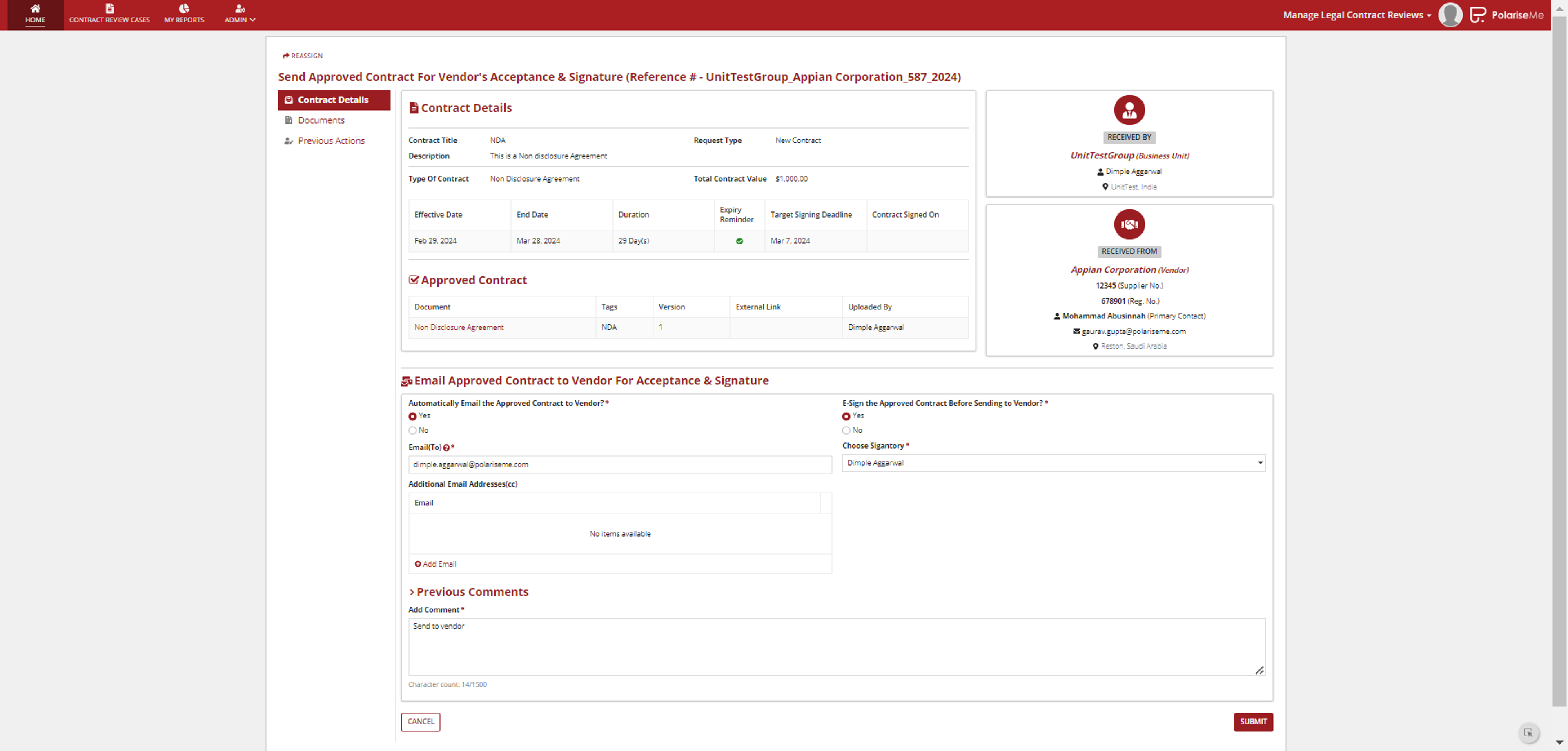Open the Choose Signatory dropdown
Viewport: 1568px width, 751px height.
pyautogui.click(x=1053, y=463)
